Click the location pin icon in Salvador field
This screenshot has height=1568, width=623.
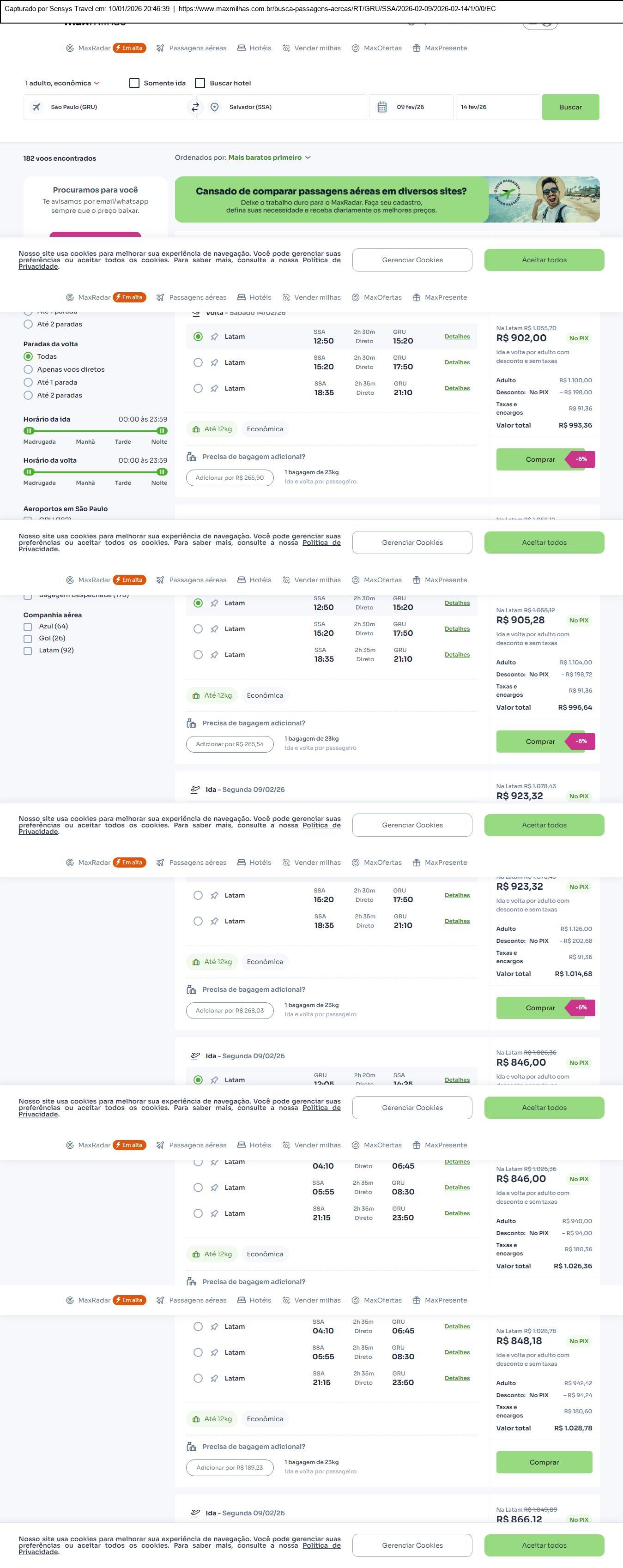pos(214,107)
